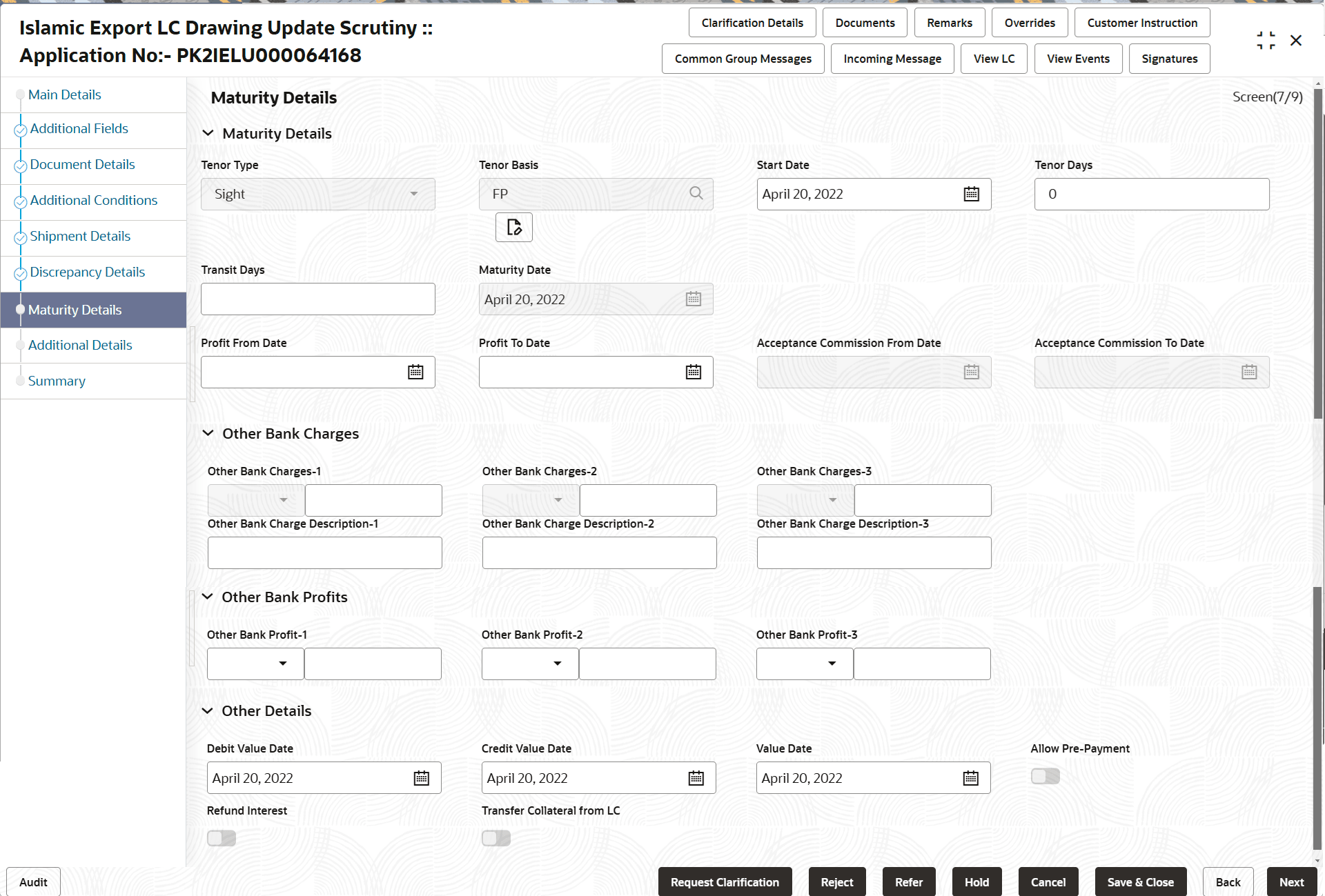The width and height of the screenshot is (1325, 896).
Task: Open Credit Value Date calendar icon
Action: 696,778
